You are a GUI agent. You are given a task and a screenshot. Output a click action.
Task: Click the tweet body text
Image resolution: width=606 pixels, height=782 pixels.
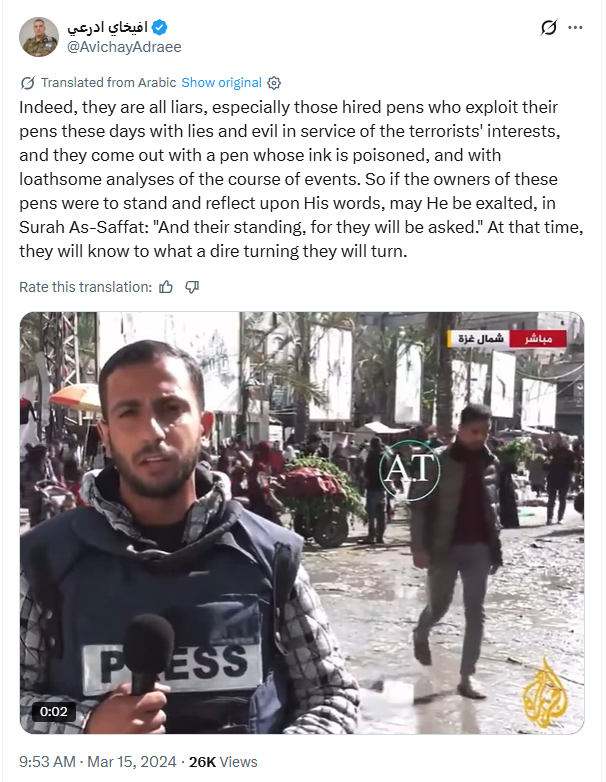coord(301,179)
